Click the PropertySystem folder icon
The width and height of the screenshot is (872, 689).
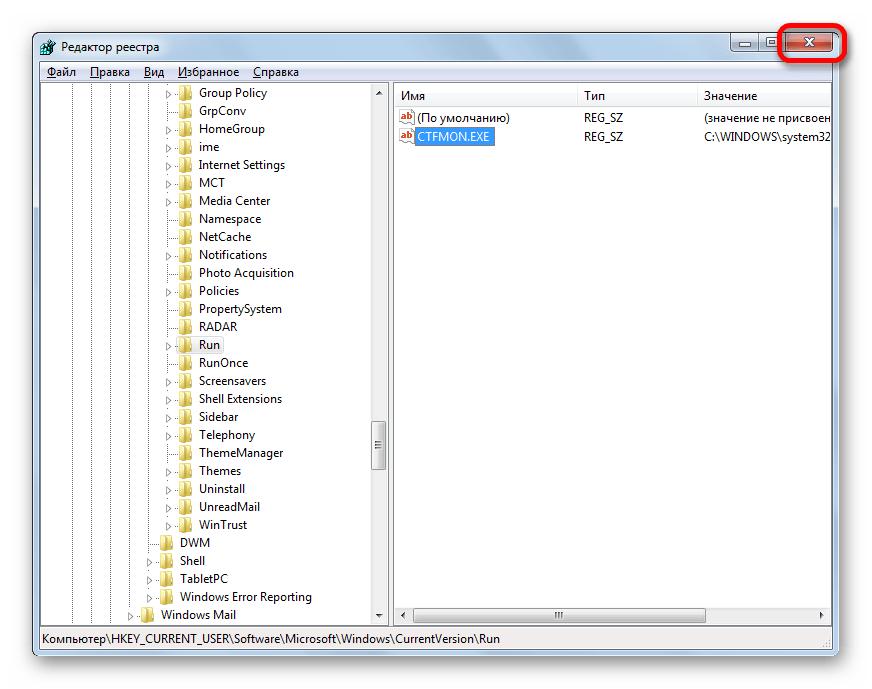point(186,309)
